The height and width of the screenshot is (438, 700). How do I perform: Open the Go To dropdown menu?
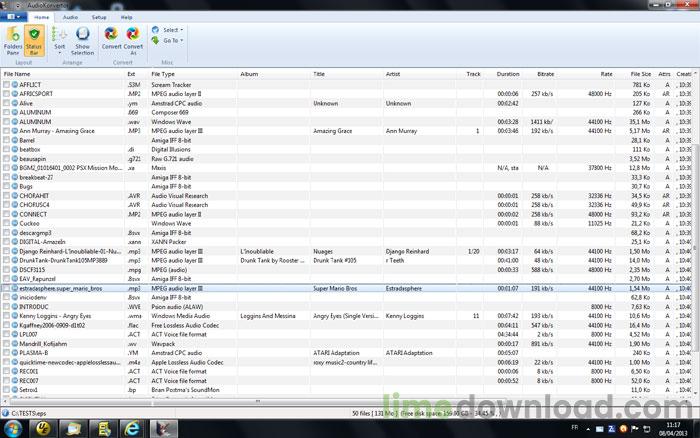coord(171,41)
